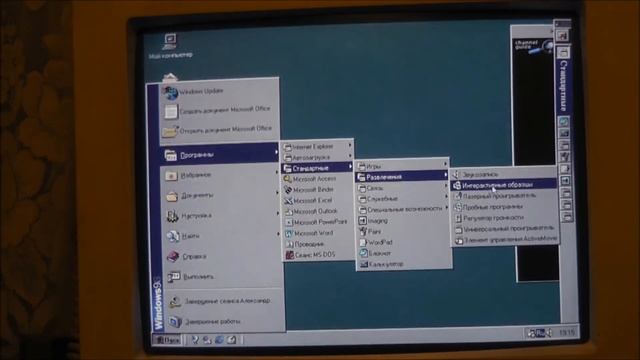The image size is (640, 360).
Task: Click the speaker volume tray icon
Action: coord(549,333)
